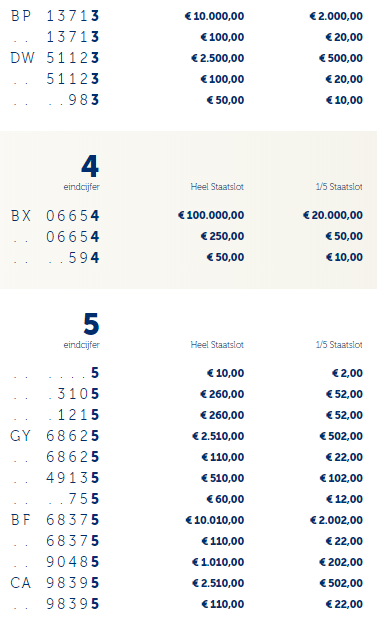The width and height of the screenshot is (378, 628).
Task: Click the large 4 eindcijfer heading
Action: point(90,166)
